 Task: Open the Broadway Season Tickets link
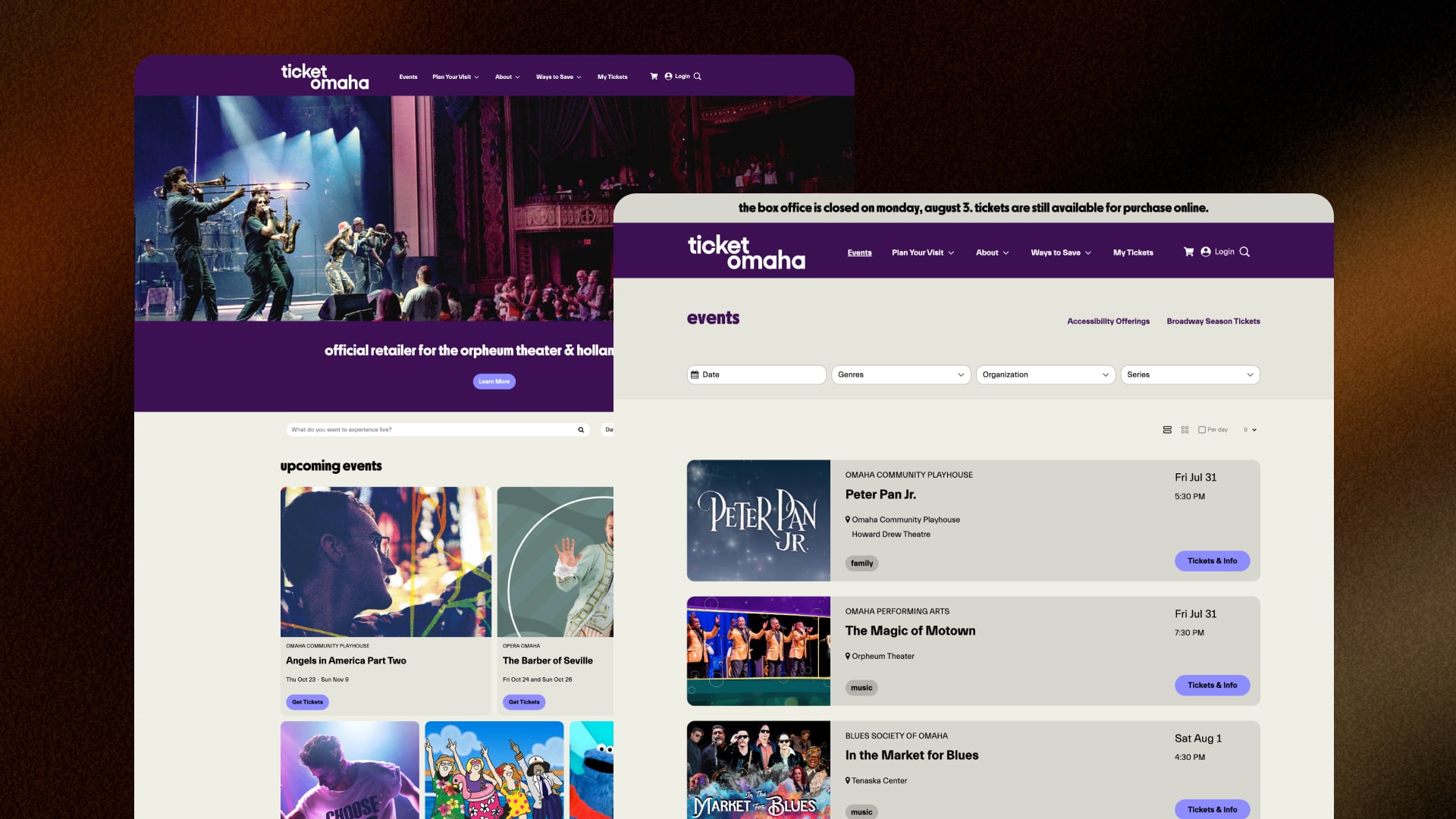[1213, 322]
